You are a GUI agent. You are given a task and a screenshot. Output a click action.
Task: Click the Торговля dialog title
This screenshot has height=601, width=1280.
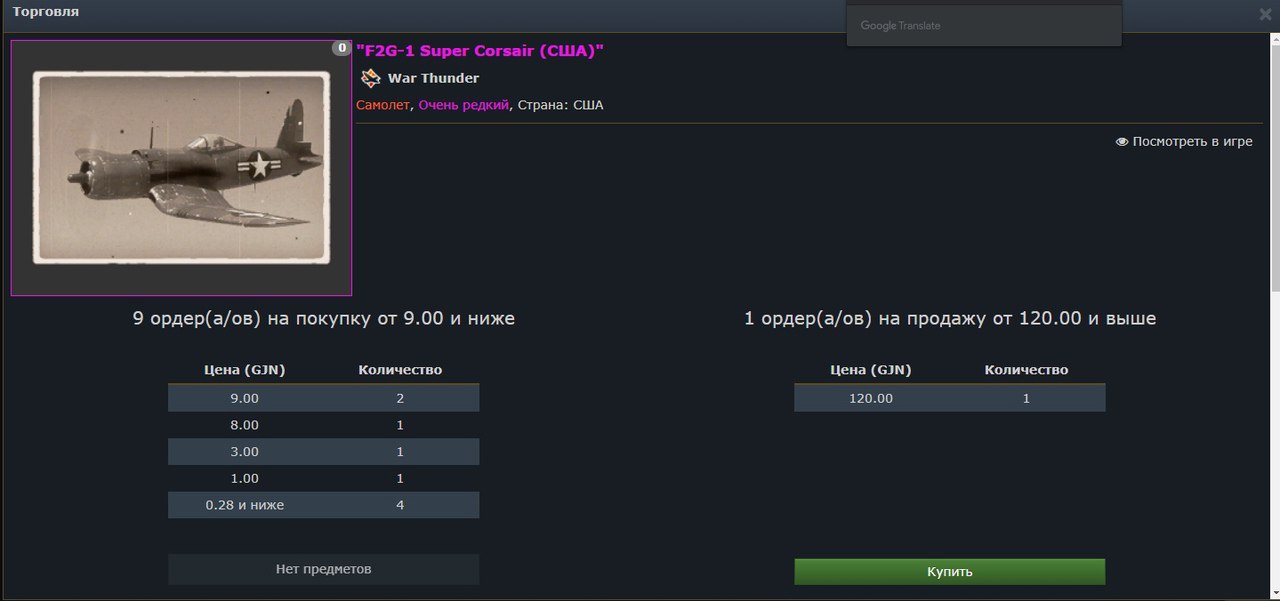point(46,12)
